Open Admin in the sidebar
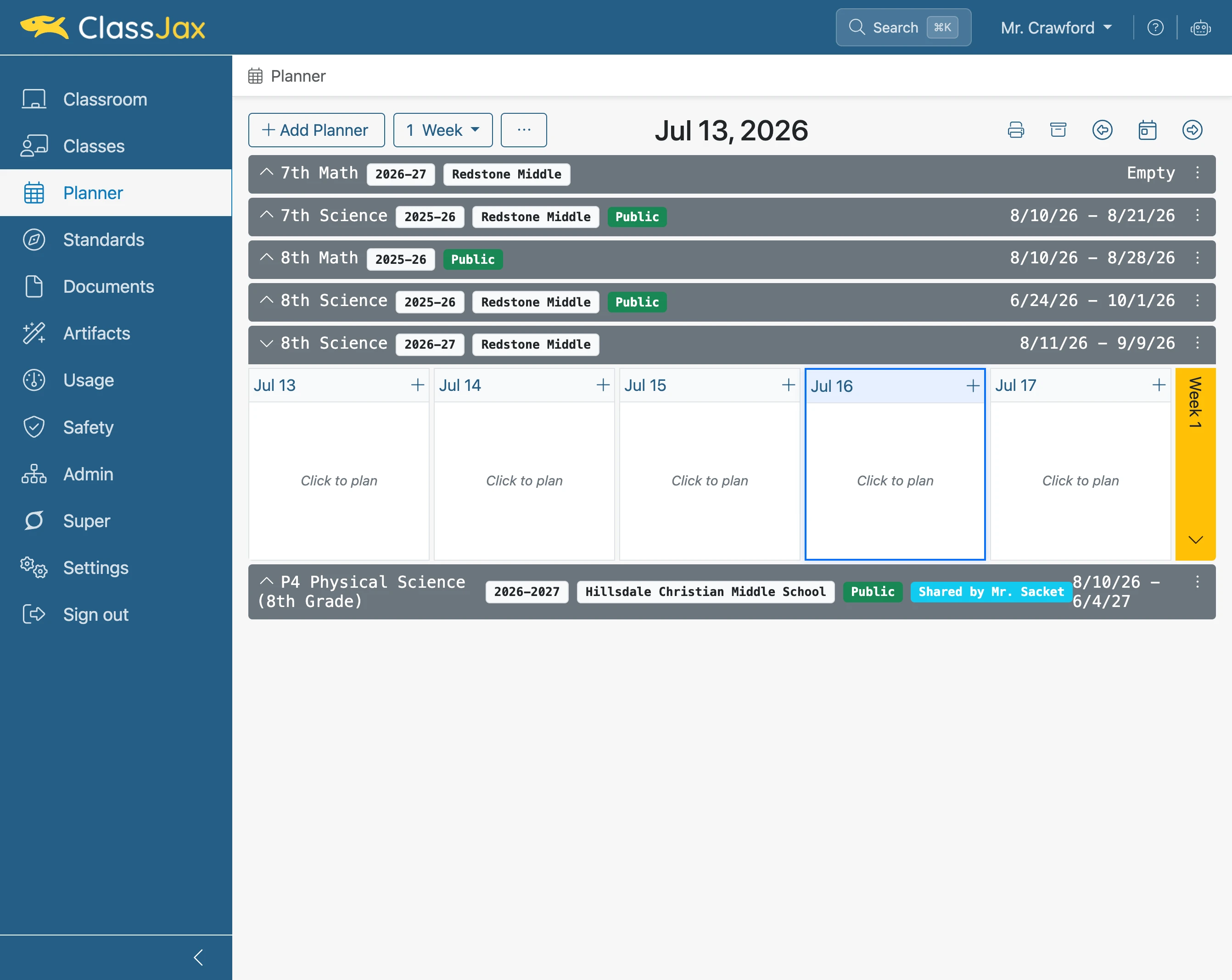 coord(116,474)
